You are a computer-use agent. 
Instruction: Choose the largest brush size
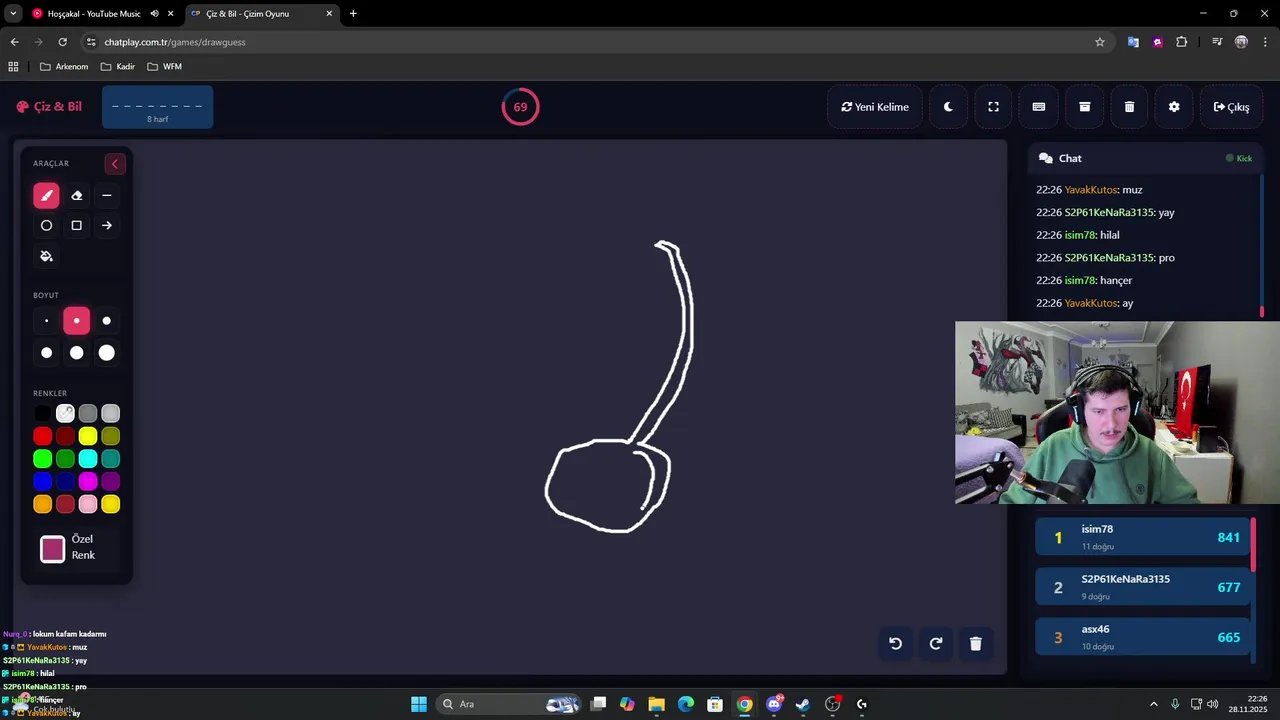tap(107, 353)
